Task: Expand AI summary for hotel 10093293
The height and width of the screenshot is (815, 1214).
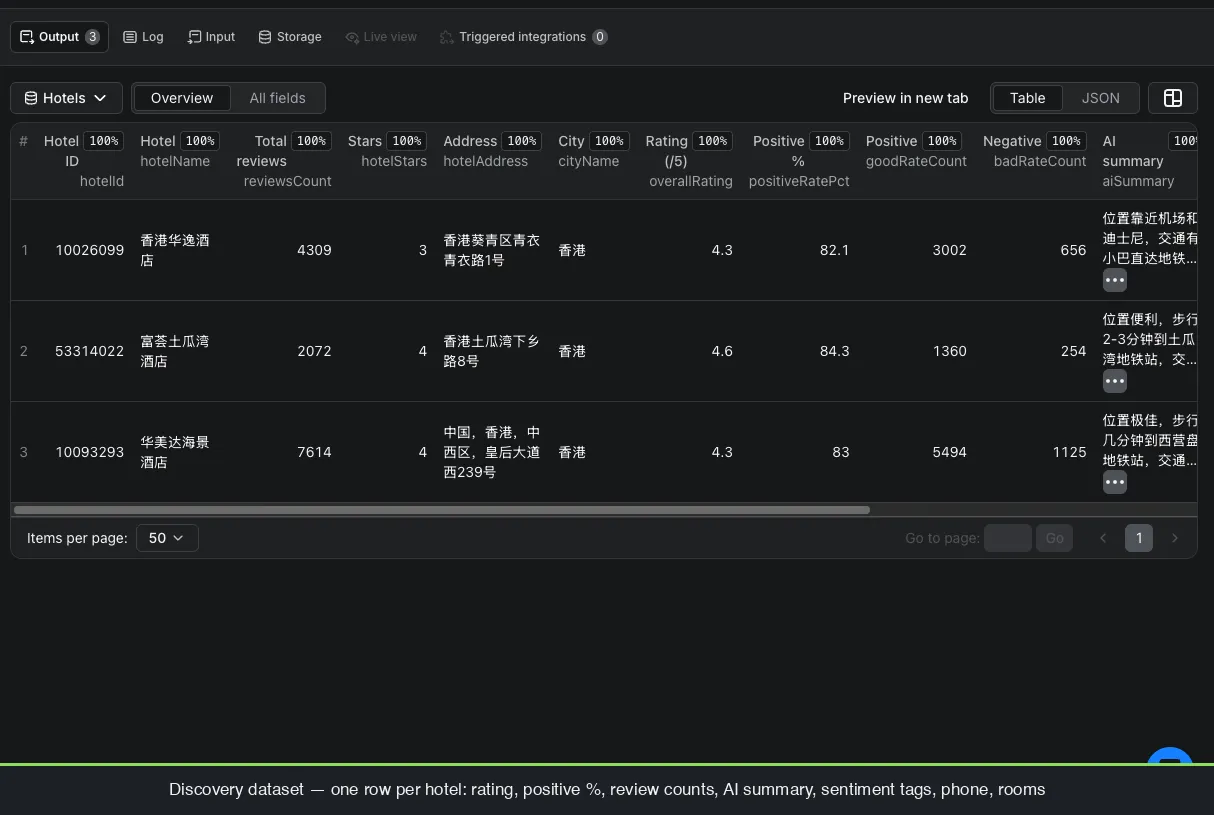Action: 1115,482
